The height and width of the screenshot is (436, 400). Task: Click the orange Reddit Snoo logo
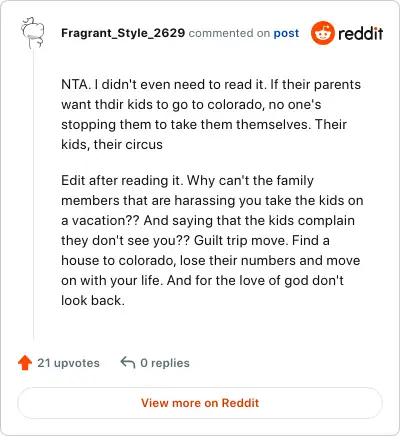[322, 33]
